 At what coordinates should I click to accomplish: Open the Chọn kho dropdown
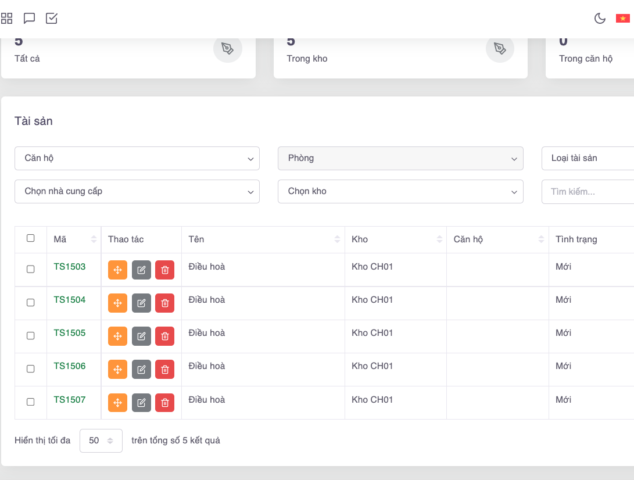400,191
